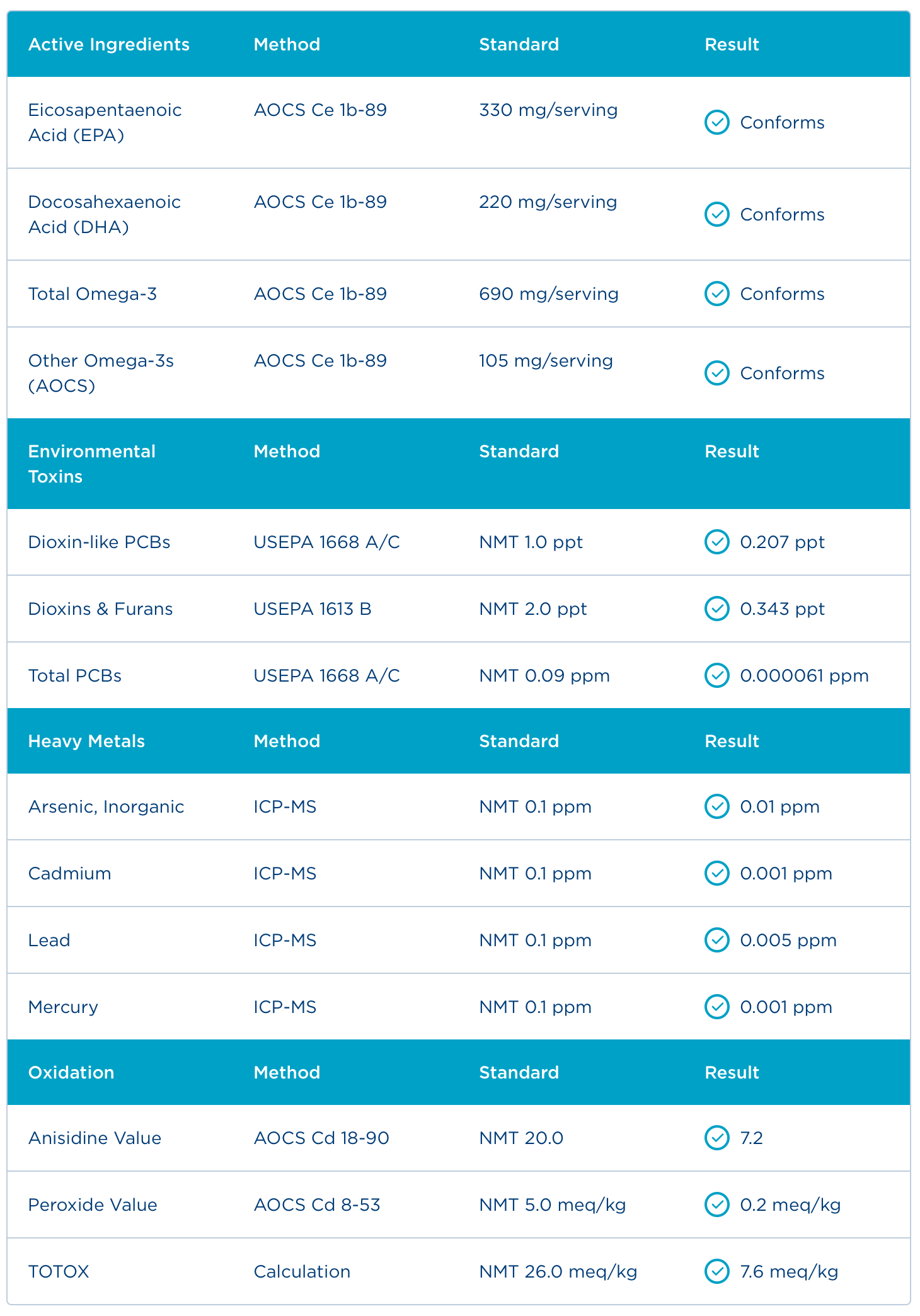This screenshot has height=1316, width=920.
Task: Select the Active Ingredients column header
Action: coord(109,44)
